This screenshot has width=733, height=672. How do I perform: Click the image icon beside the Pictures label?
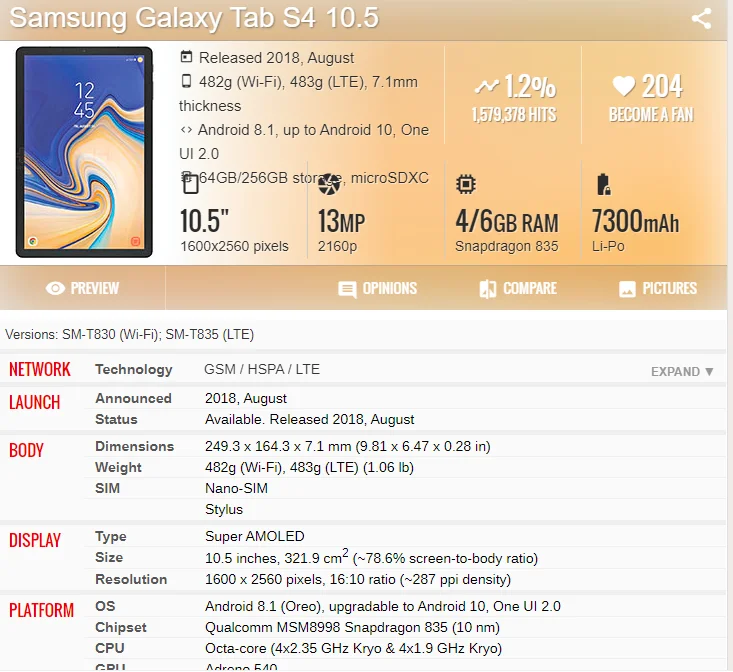[x=627, y=289]
